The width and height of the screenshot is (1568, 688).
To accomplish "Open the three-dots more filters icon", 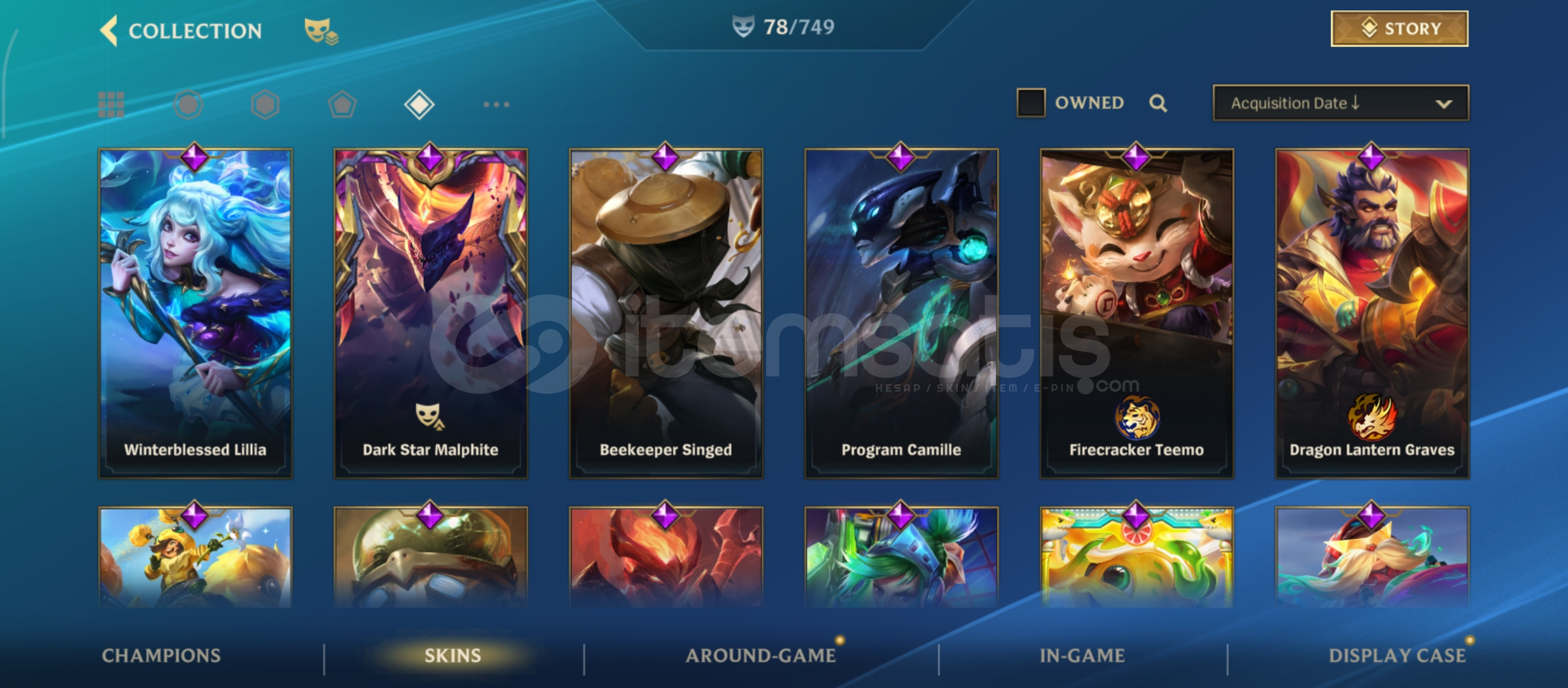I will coord(496,104).
